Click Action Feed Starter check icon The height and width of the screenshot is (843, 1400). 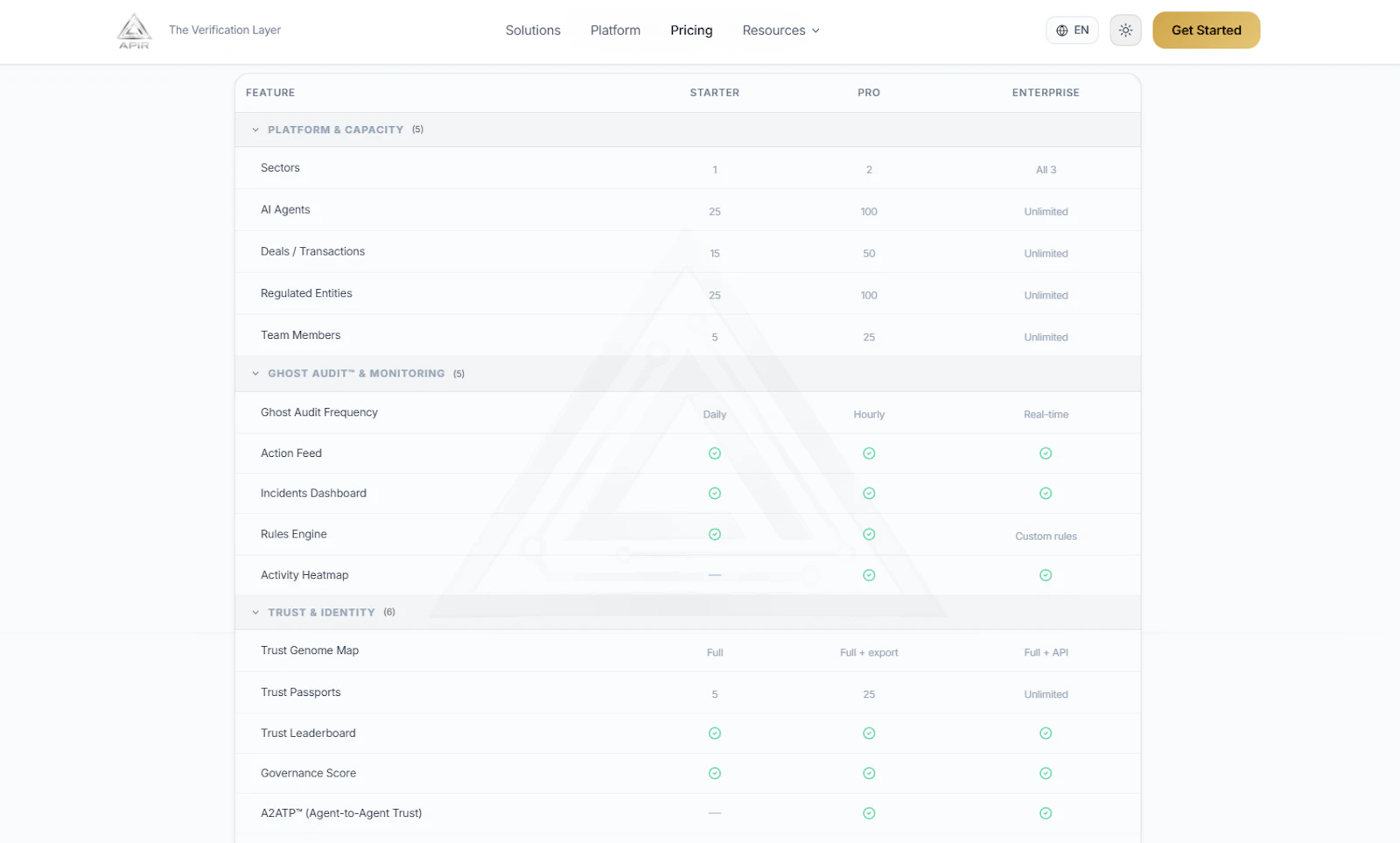tap(715, 453)
